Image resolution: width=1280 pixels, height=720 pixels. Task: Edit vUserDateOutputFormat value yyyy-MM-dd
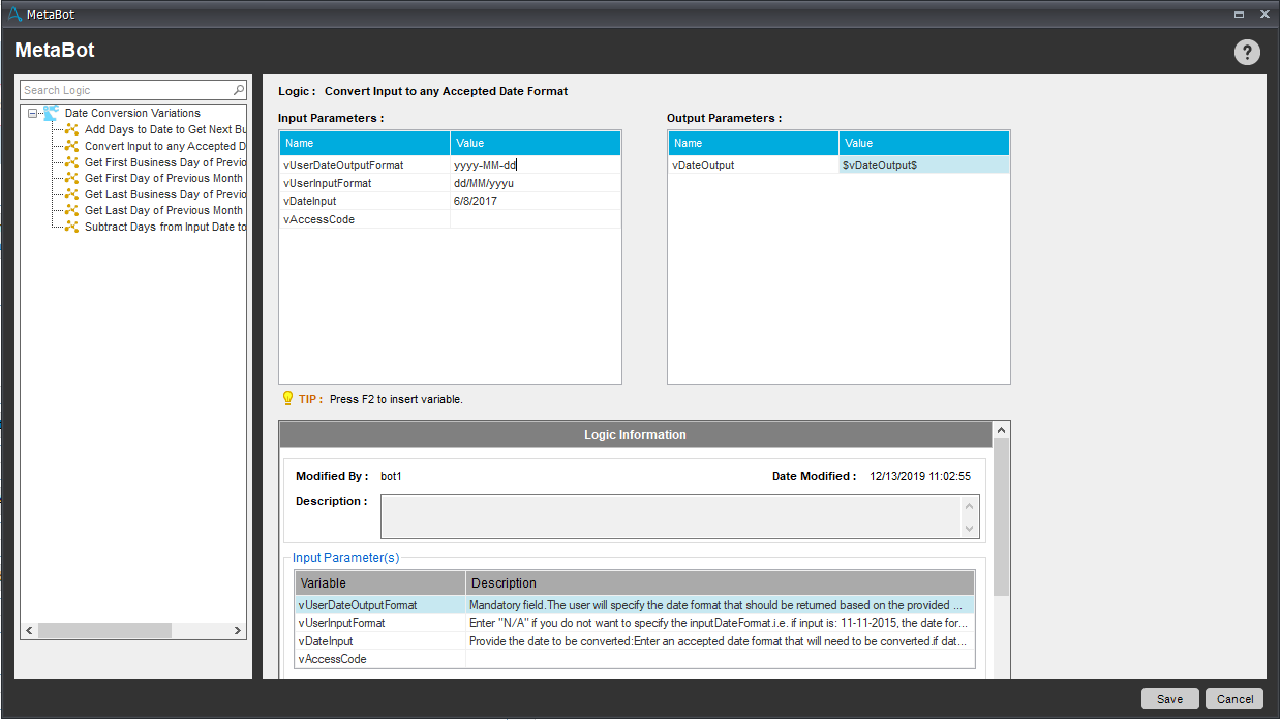pos(535,165)
